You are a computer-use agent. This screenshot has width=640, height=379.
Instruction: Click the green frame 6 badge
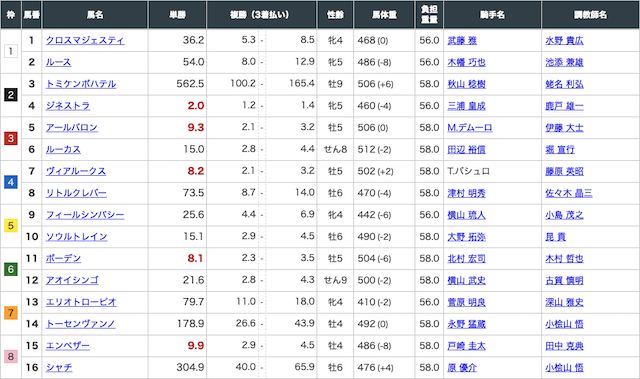pos(11,269)
